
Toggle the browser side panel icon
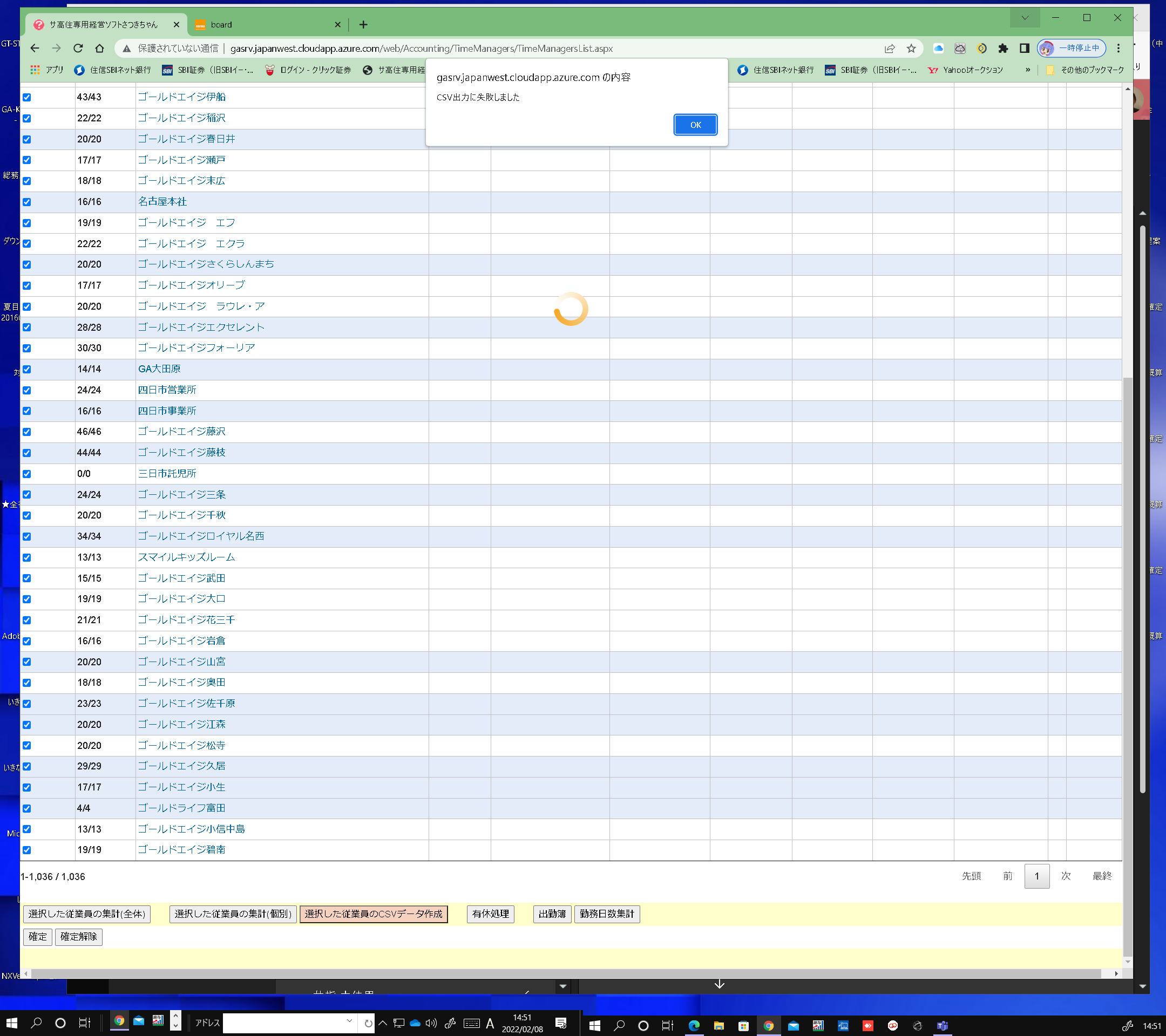pyautogui.click(x=1025, y=49)
